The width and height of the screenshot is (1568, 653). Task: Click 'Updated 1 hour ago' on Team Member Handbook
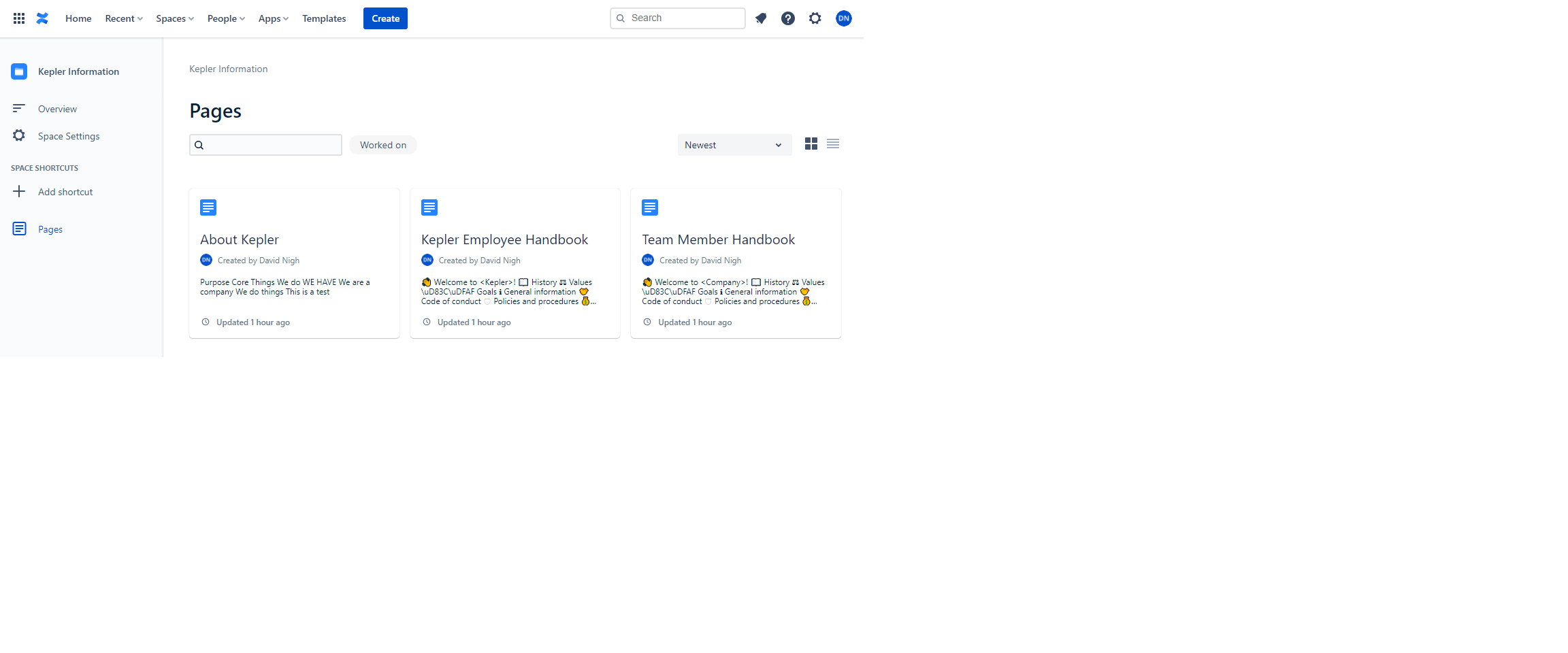[x=695, y=322]
